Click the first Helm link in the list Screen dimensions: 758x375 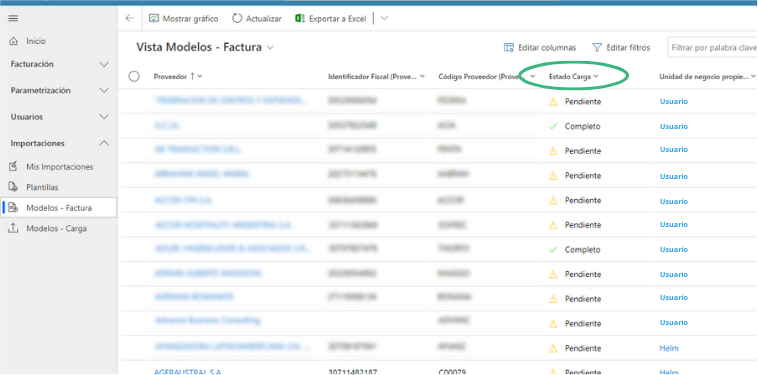click(669, 348)
